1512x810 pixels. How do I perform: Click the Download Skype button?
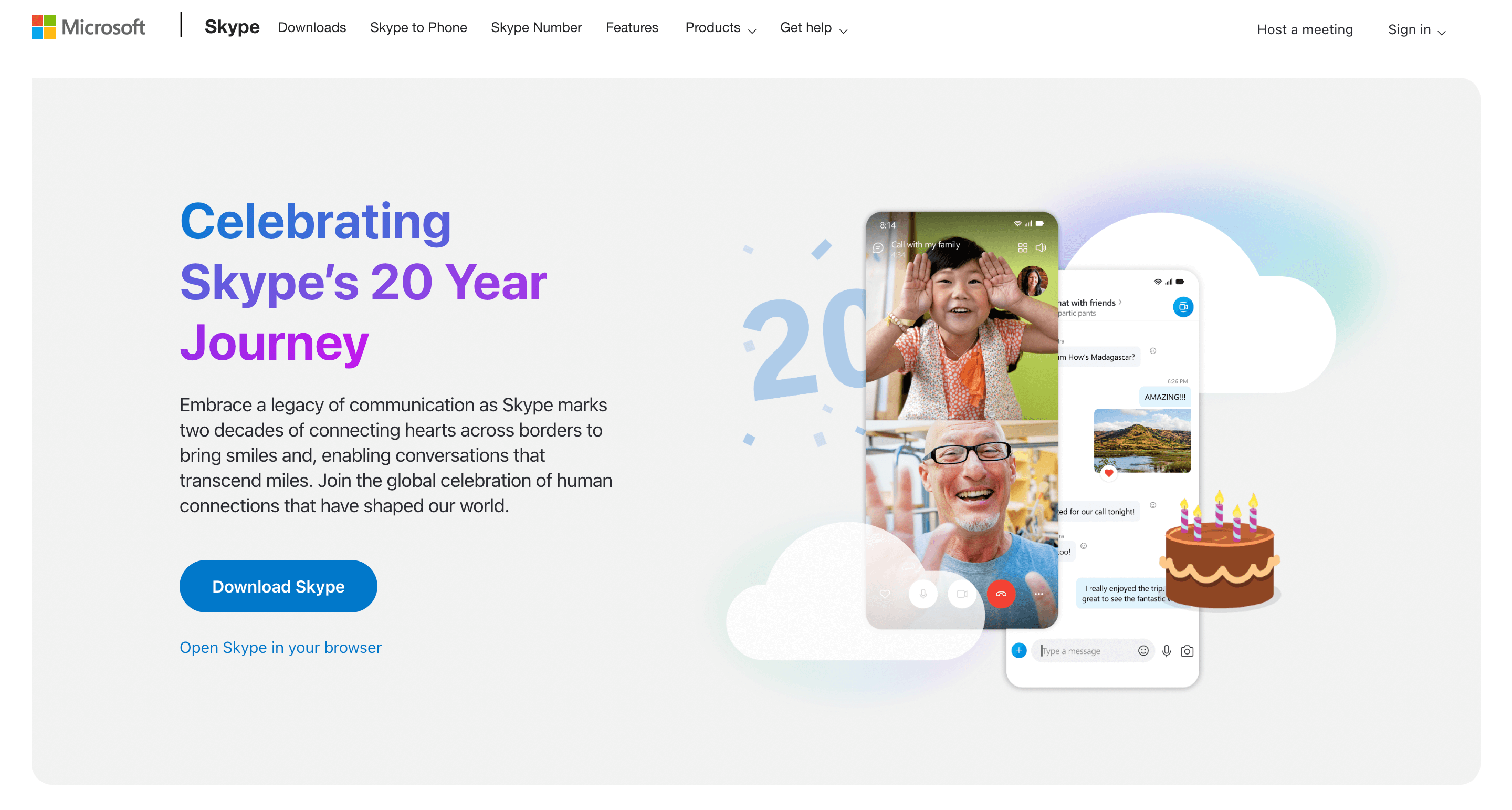click(279, 587)
